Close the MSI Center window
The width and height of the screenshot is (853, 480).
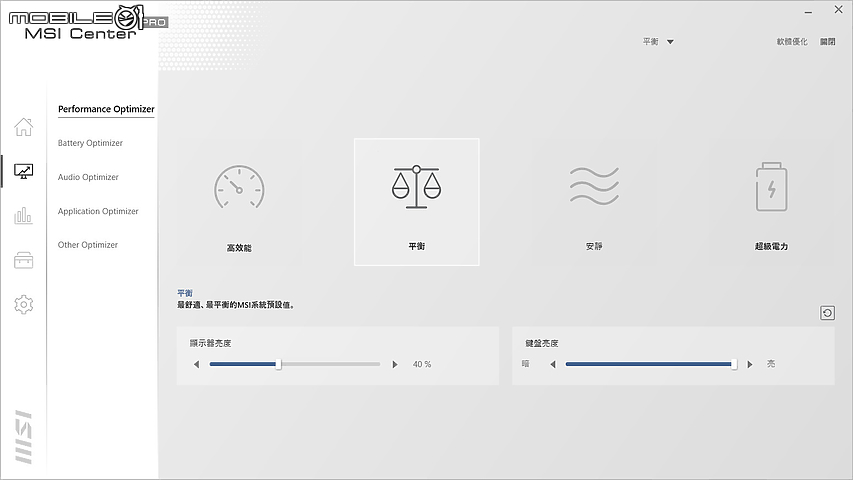(838, 10)
